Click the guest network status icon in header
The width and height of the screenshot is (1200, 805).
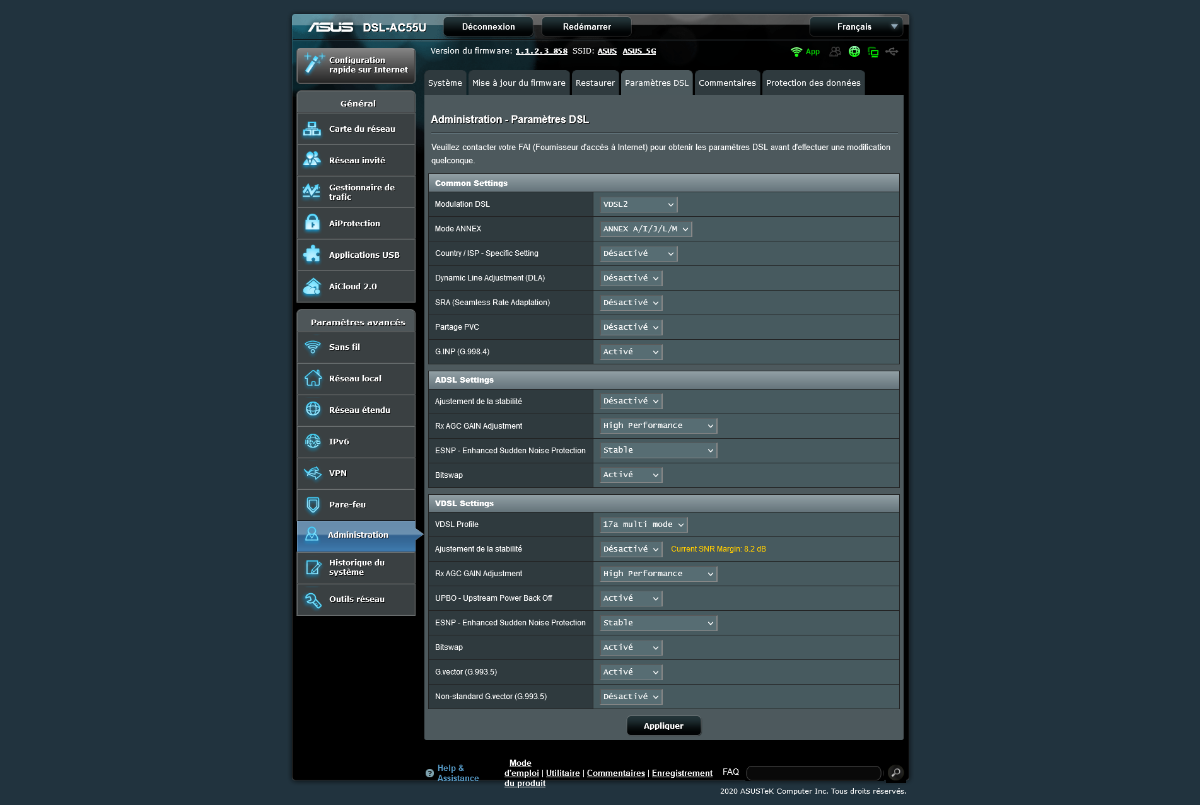click(x=835, y=52)
